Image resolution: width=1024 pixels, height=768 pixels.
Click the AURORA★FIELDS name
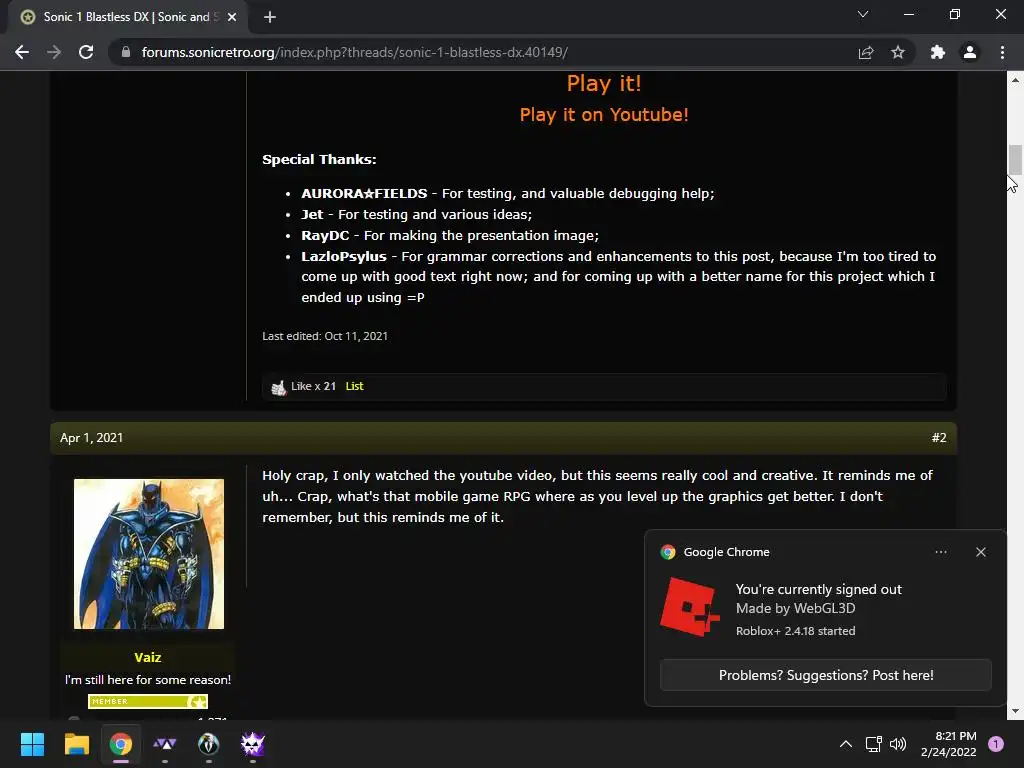[364, 193]
